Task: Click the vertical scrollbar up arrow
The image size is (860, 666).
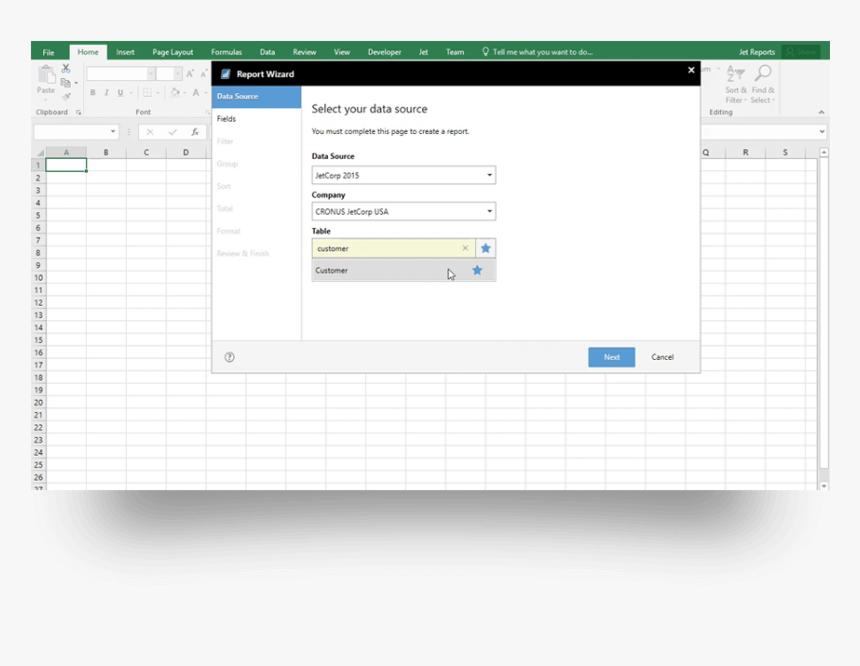Action: pos(824,153)
